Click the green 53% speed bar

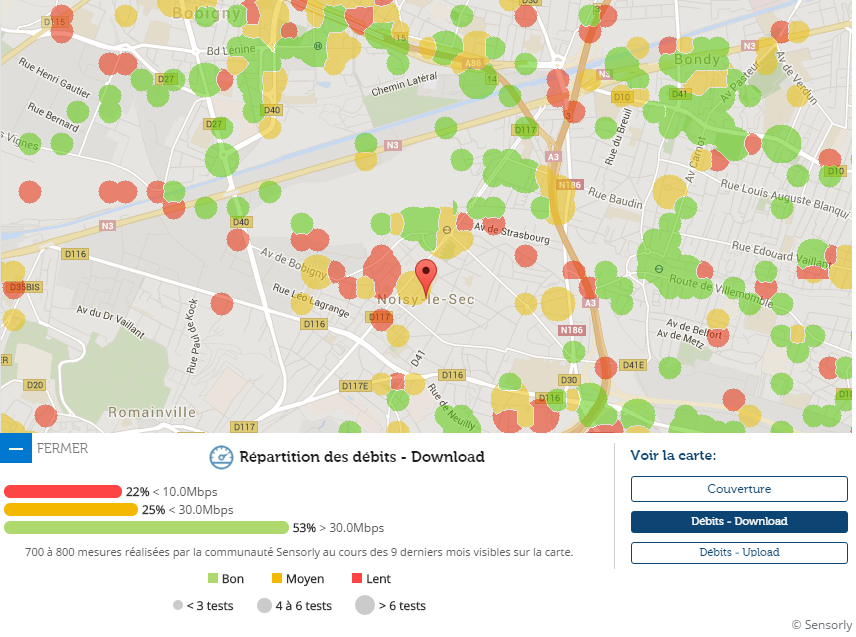(x=146, y=528)
